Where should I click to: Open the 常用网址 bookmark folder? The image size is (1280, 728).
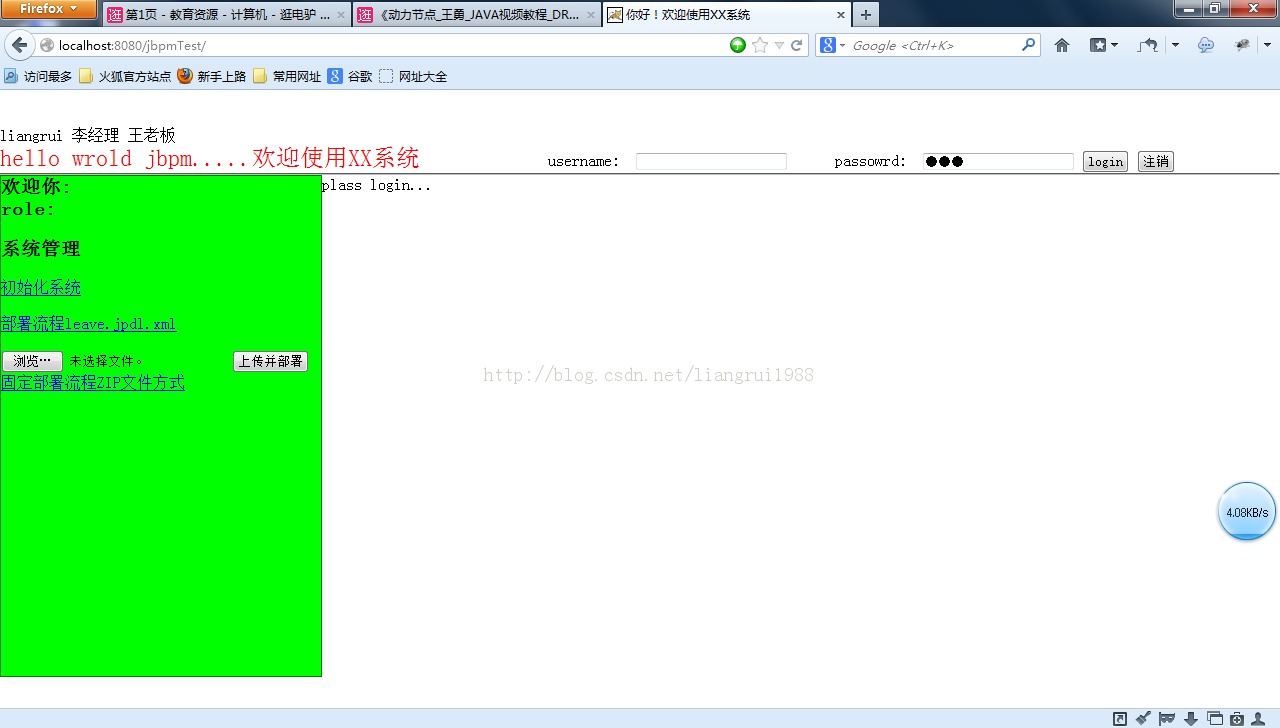pyautogui.click(x=287, y=76)
